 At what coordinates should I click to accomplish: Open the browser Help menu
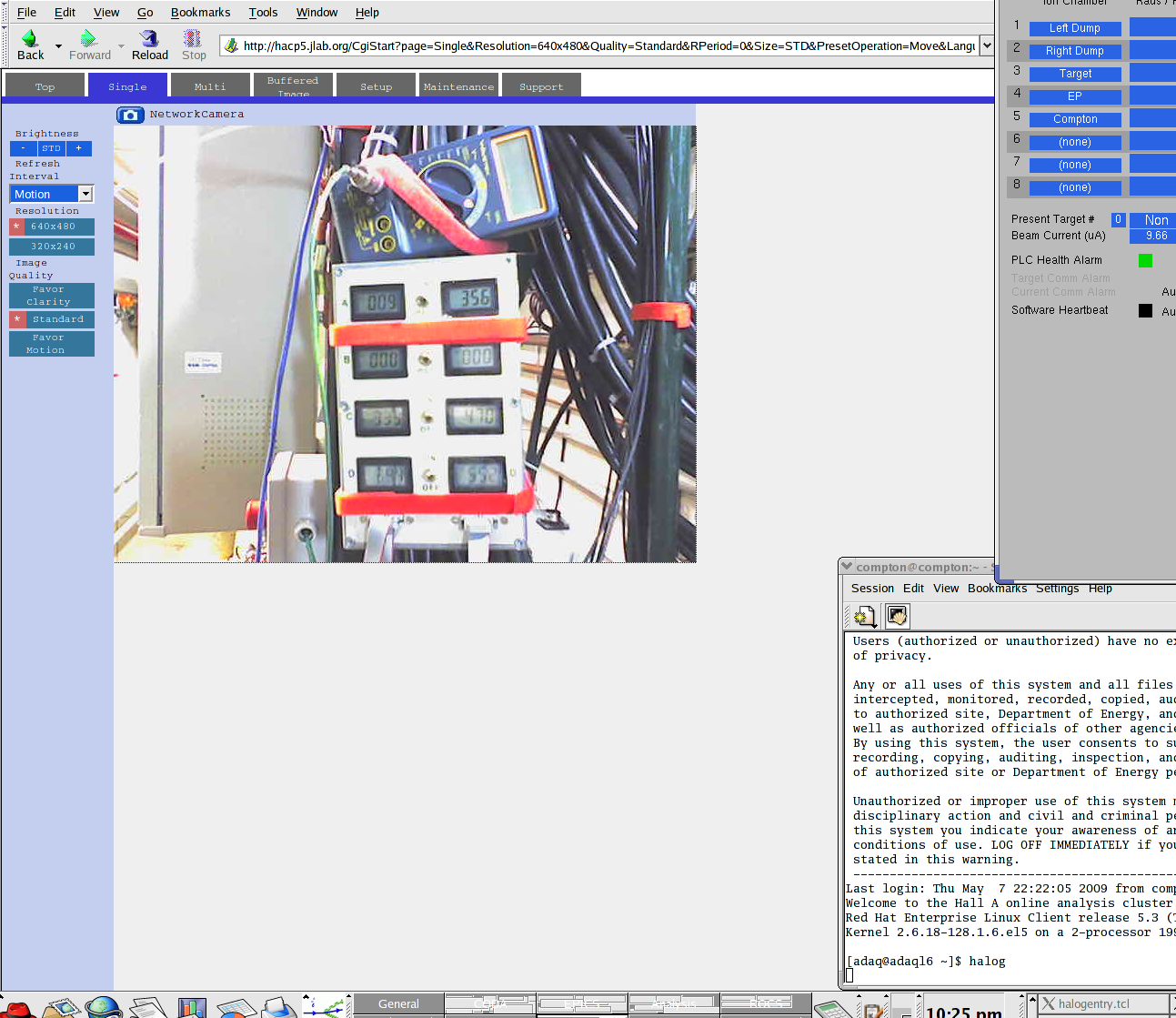367,13
